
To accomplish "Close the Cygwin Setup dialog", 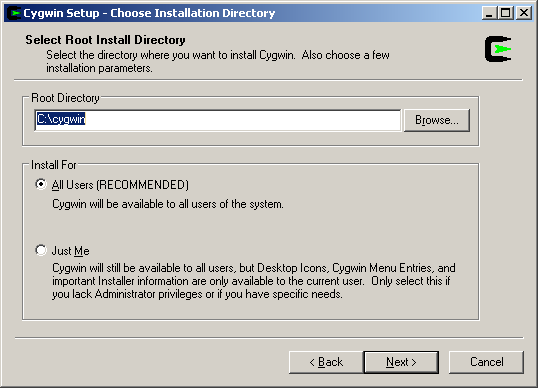I will click(x=524, y=13).
